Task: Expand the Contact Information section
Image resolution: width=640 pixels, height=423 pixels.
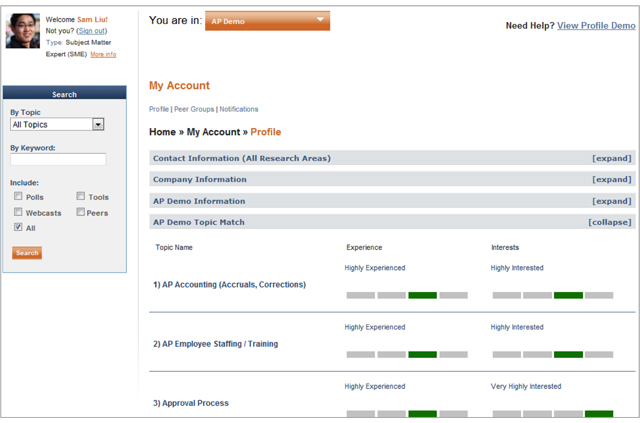Action: [611, 158]
